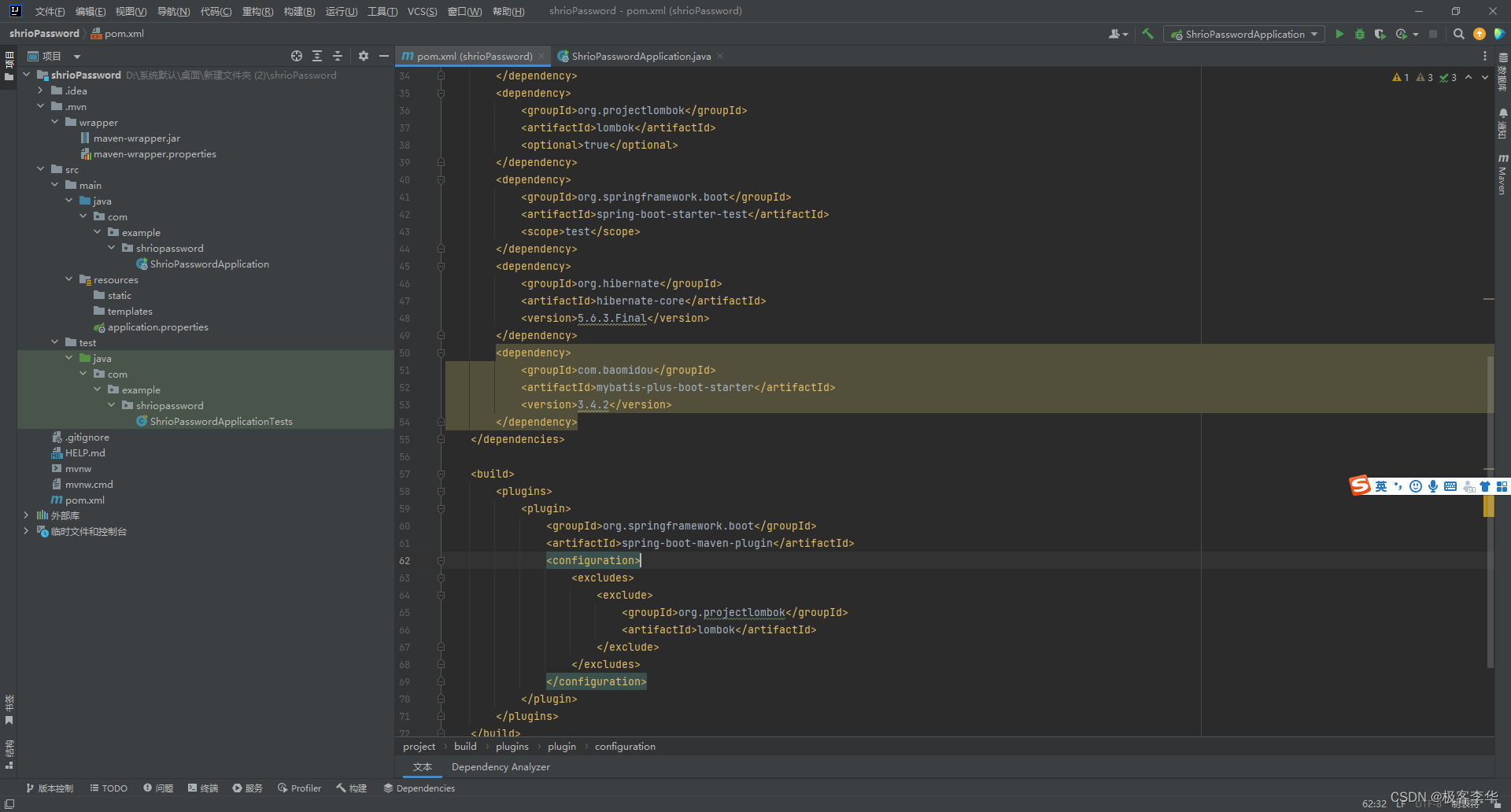1511x812 pixels.
Task: Start debugging via the bug icon
Action: click(x=1359, y=34)
